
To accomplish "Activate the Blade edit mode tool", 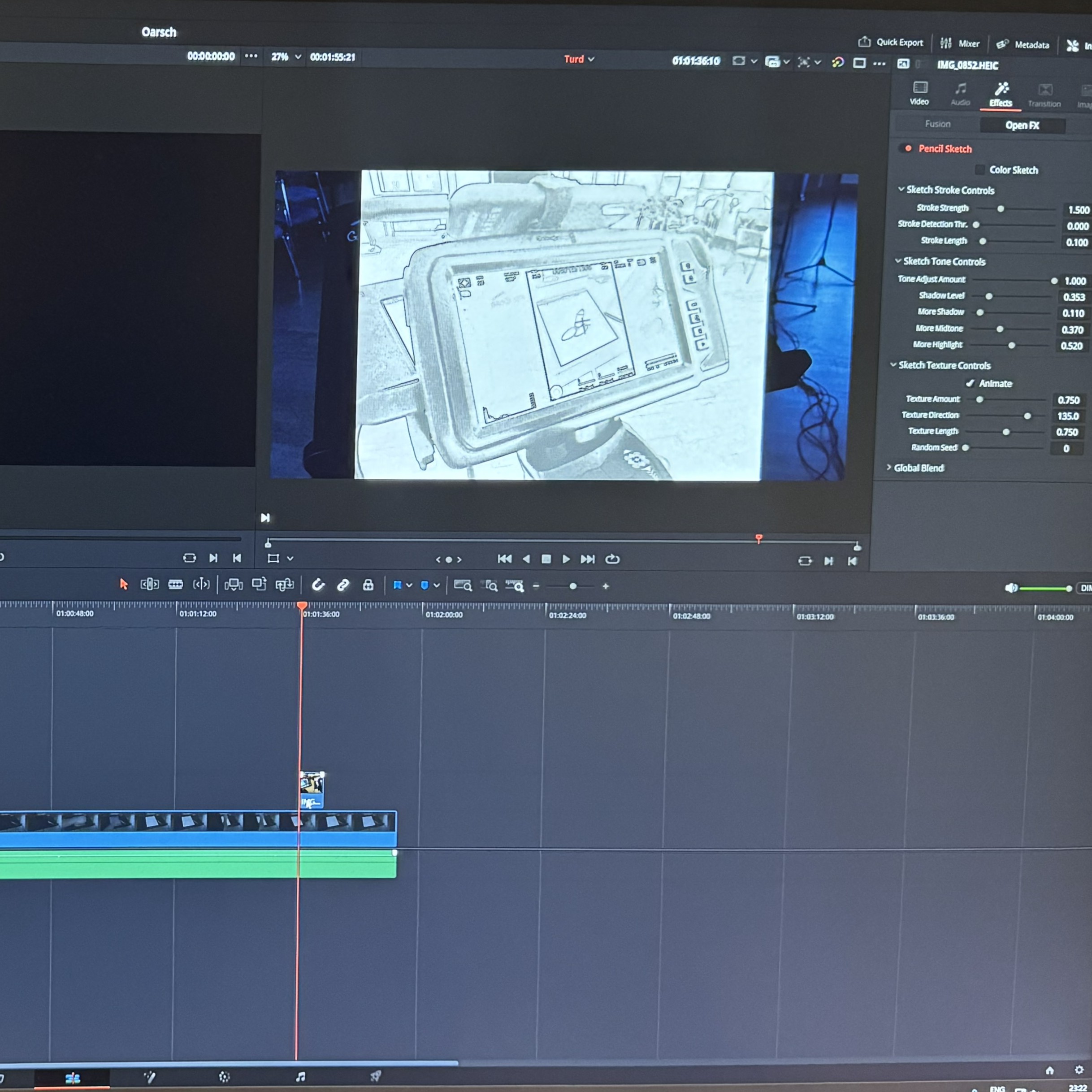I will [x=175, y=585].
